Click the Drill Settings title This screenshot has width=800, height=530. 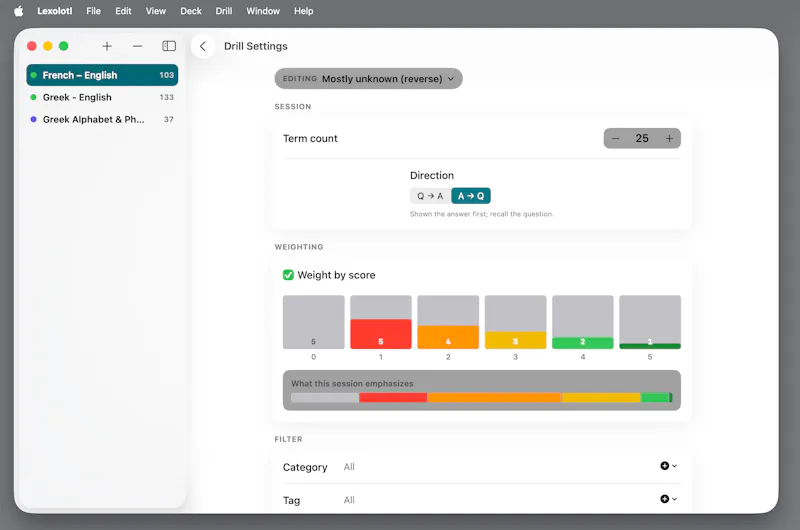point(256,46)
